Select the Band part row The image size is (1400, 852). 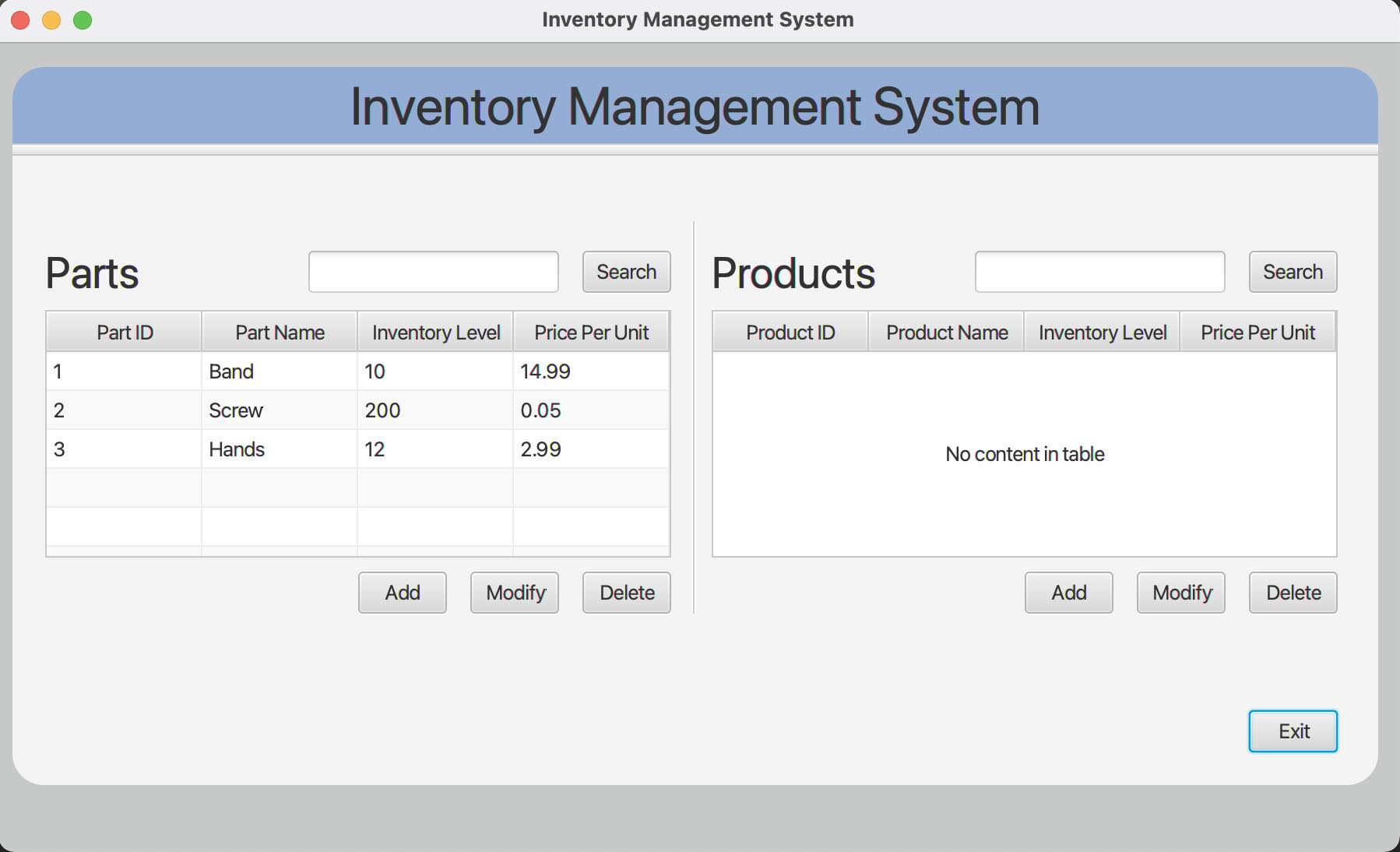tap(311, 371)
